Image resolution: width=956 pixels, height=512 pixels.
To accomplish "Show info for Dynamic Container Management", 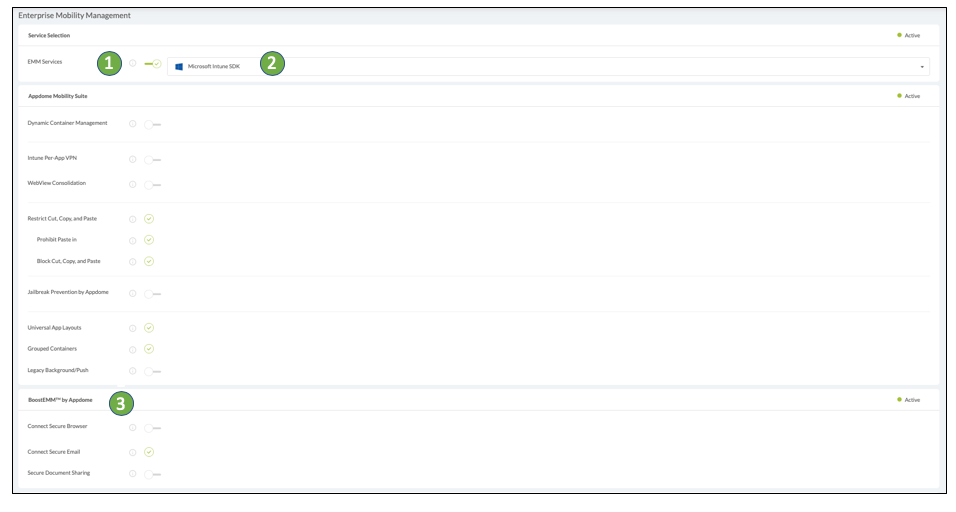I will (133, 124).
